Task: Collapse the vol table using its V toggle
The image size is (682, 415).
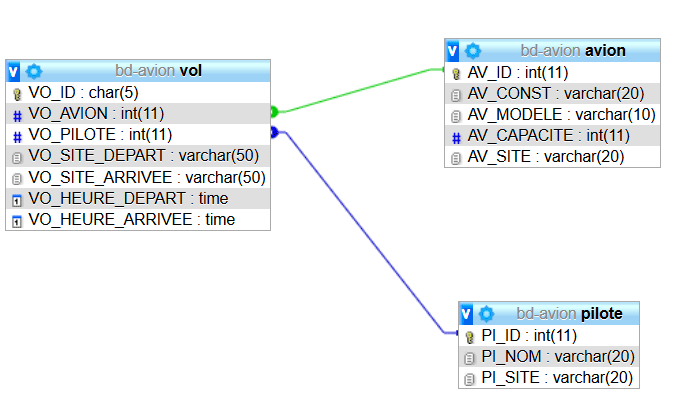Action: (x=14, y=71)
